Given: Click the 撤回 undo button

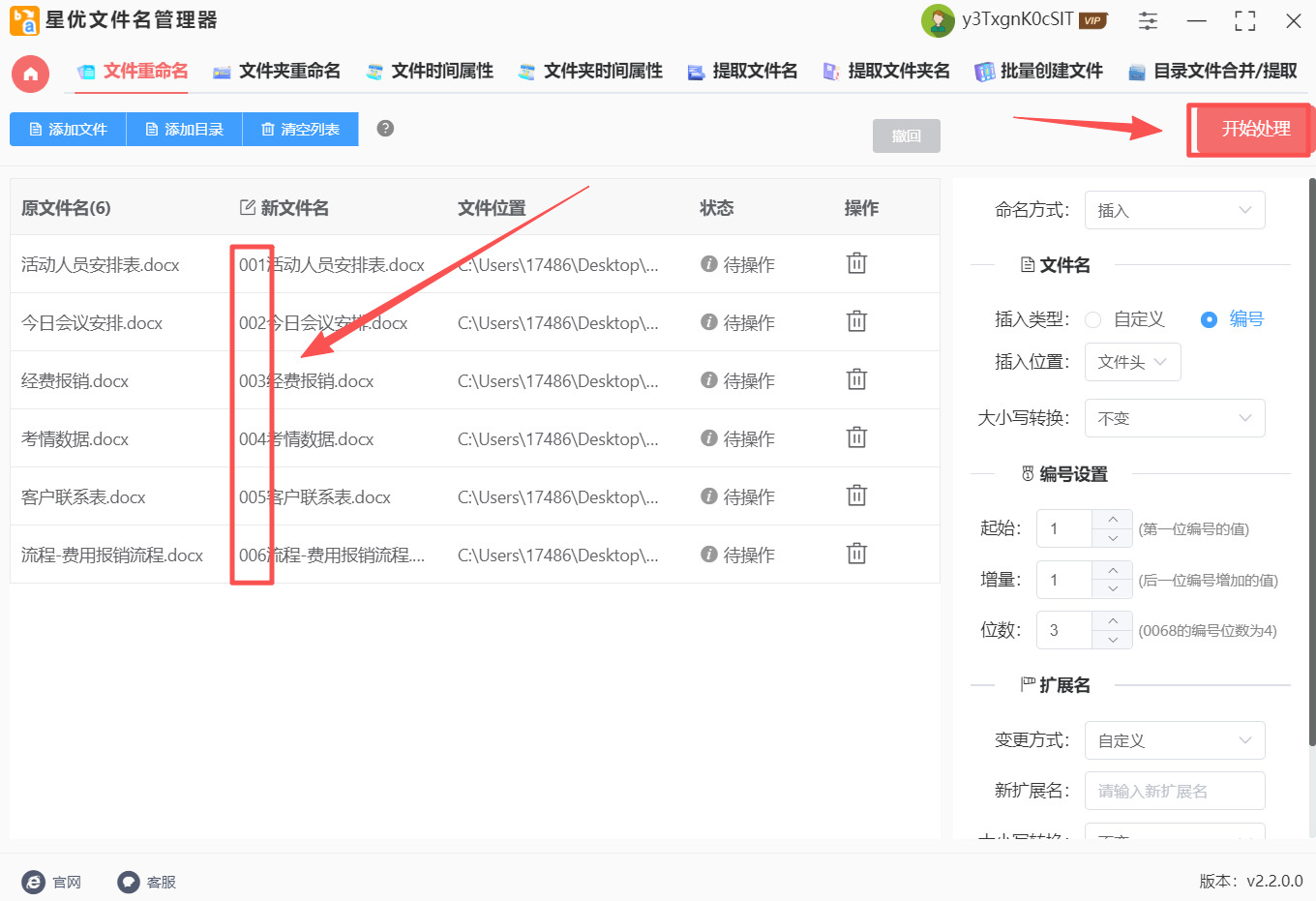Looking at the screenshot, I should 907,136.
